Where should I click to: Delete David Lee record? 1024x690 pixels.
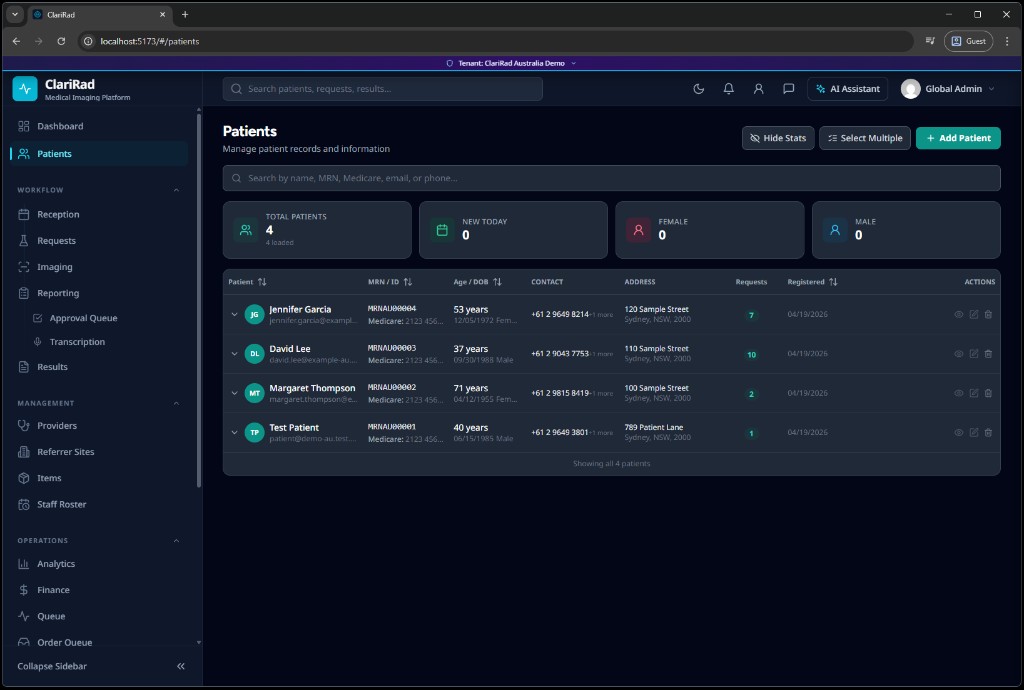coord(988,354)
